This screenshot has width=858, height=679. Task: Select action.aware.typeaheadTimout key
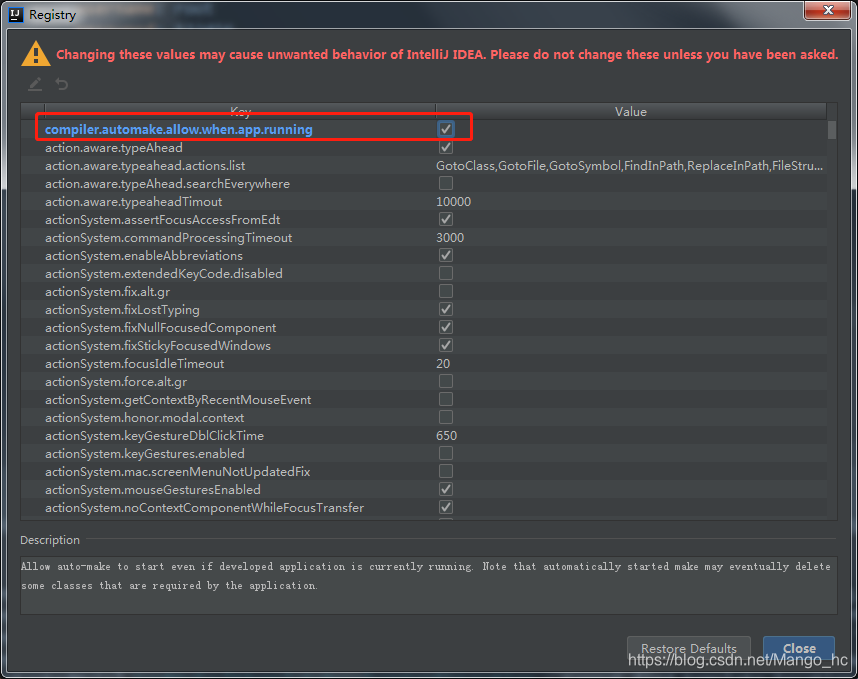click(x=134, y=202)
